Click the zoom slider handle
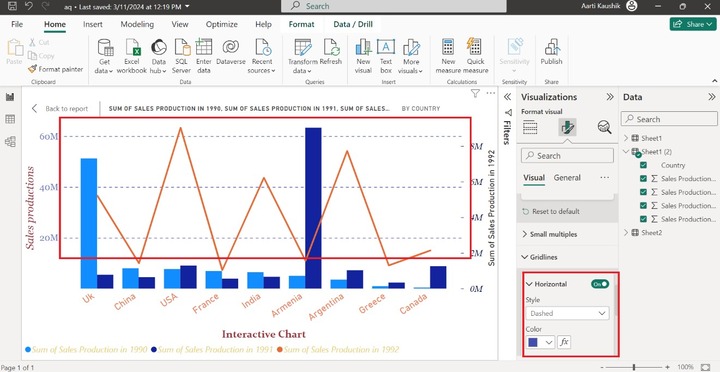 tap(634, 367)
